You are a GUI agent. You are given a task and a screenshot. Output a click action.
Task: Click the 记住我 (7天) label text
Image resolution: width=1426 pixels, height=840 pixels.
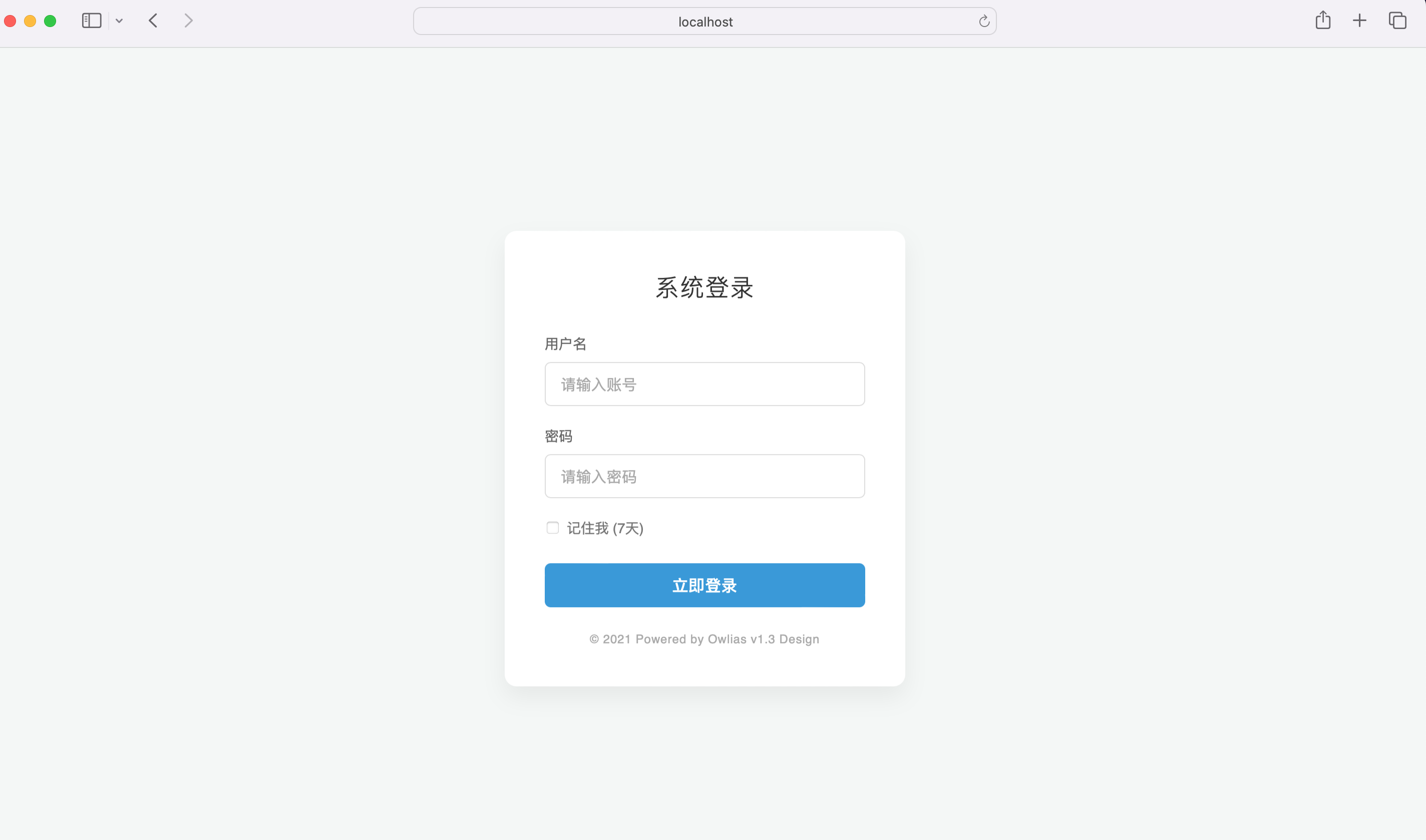coord(604,529)
